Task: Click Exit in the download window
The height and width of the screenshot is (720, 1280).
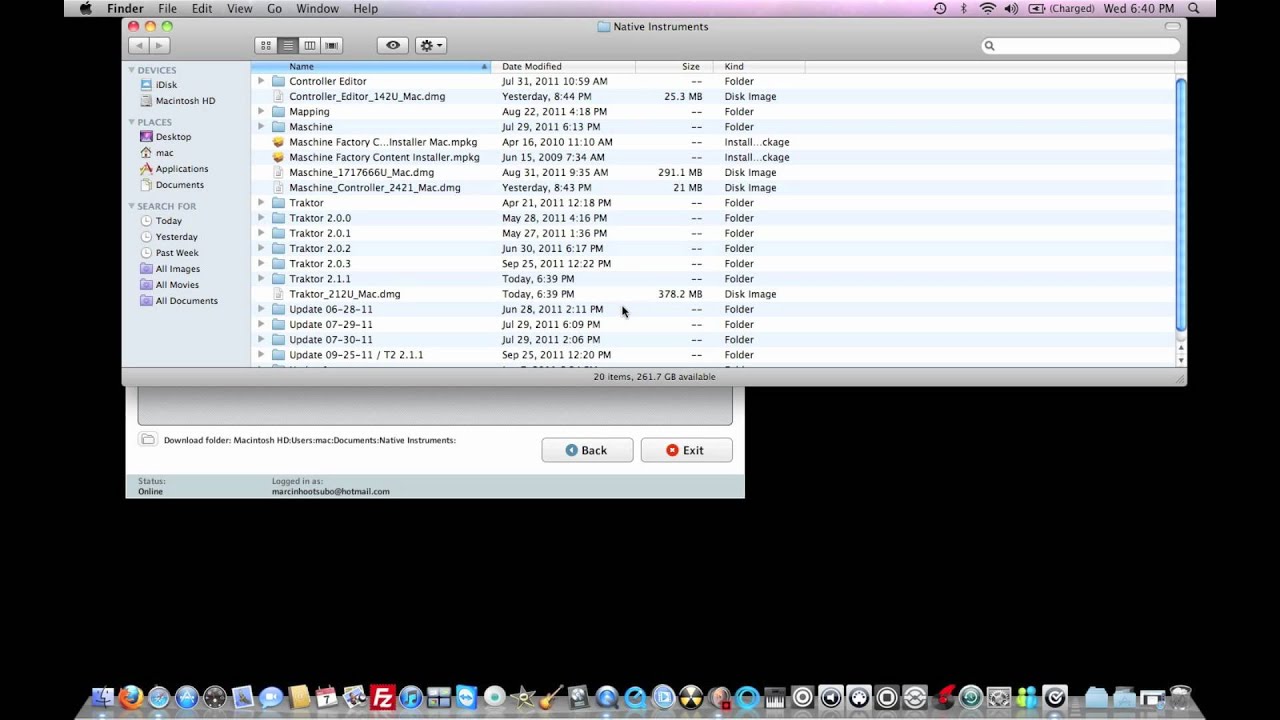Action: (x=686, y=450)
